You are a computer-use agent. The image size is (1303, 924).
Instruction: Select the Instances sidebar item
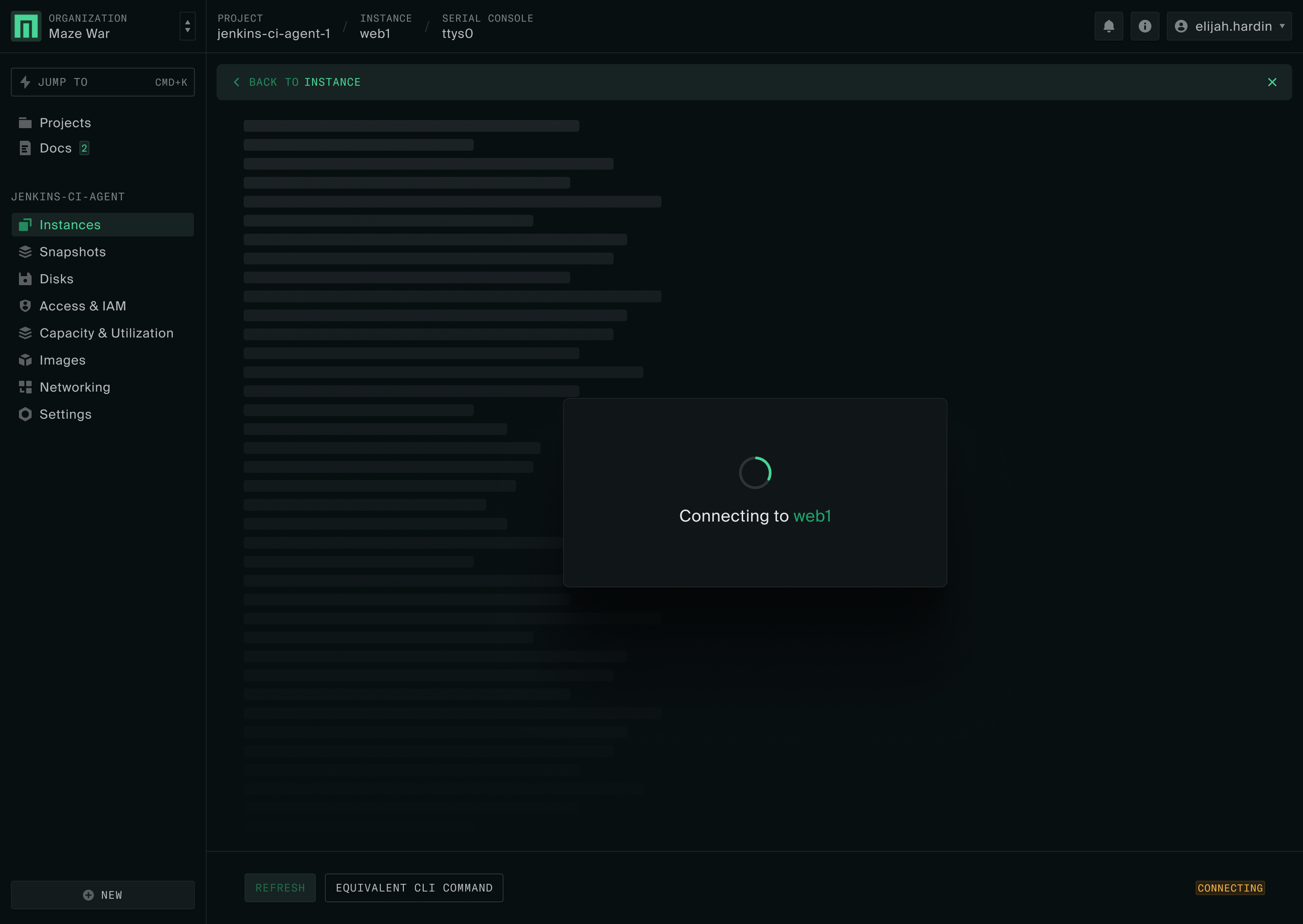click(70, 225)
